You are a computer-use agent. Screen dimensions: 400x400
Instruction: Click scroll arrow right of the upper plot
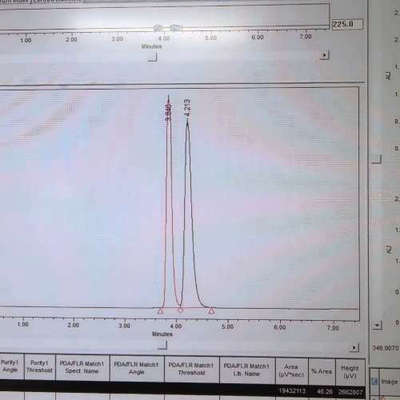click(x=325, y=55)
